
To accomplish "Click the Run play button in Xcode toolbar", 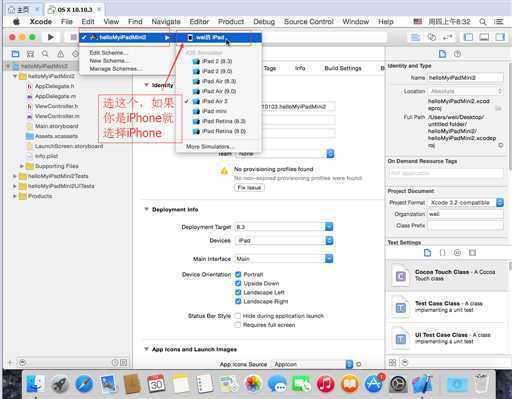I will point(51,37).
